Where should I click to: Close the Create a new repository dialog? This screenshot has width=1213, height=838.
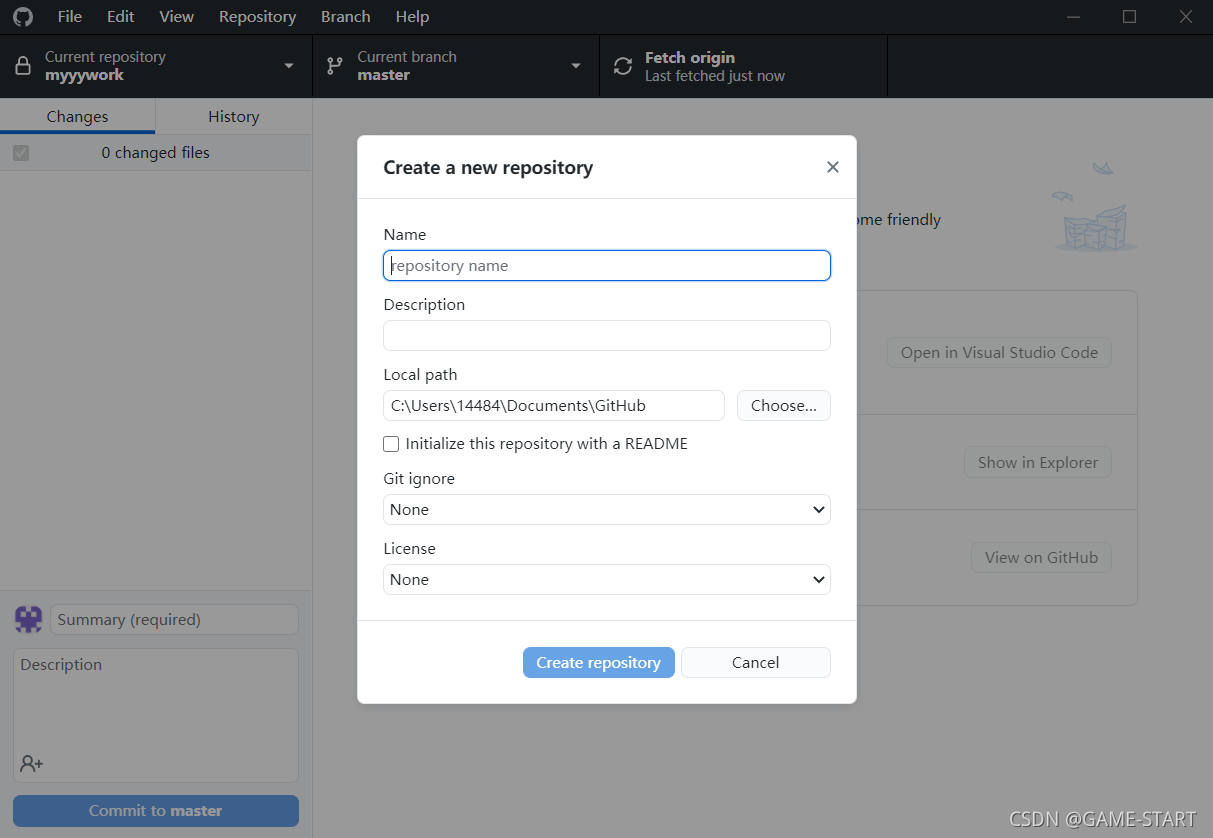pyautogui.click(x=832, y=167)
